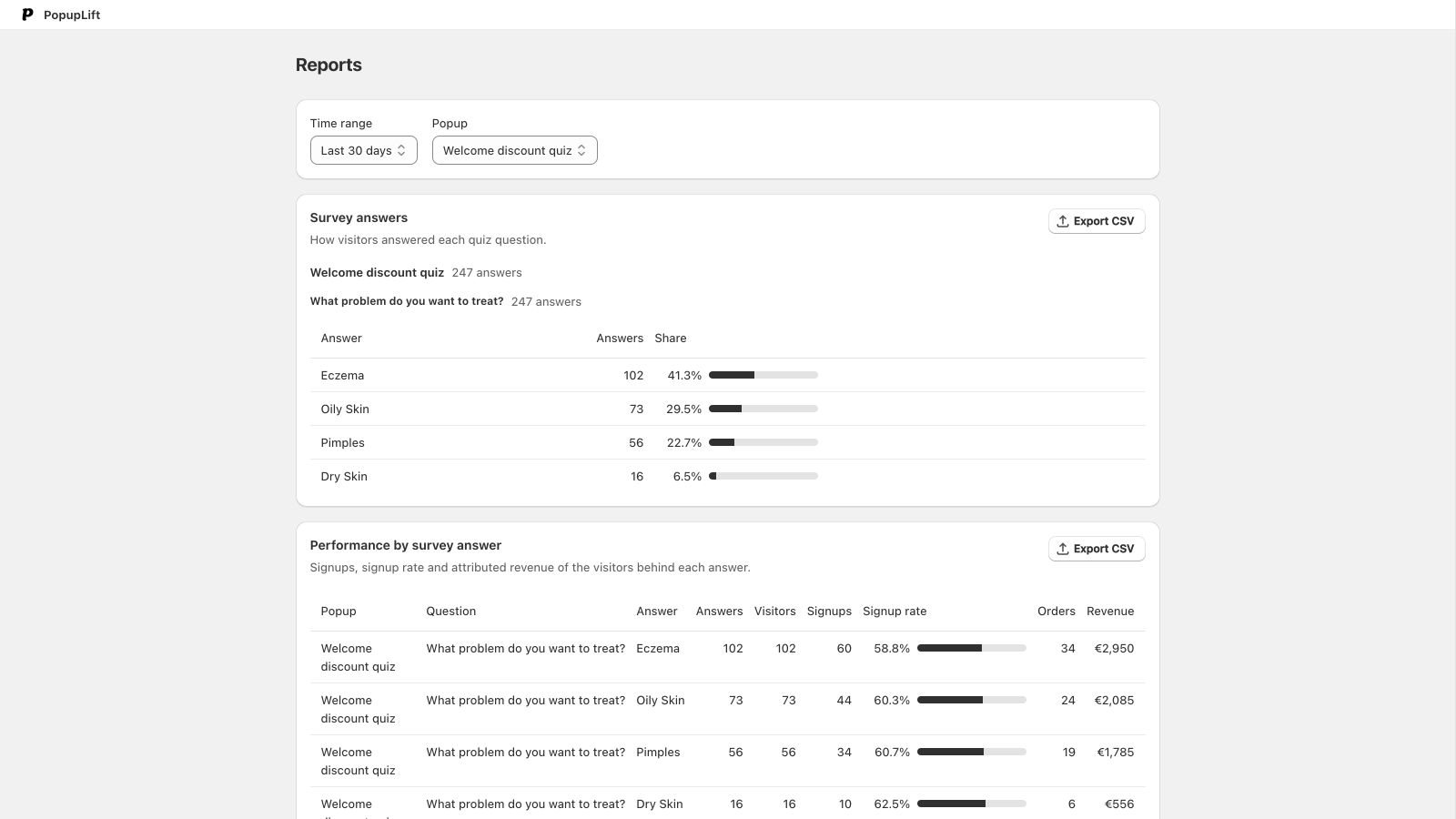Viewport: 1456px width, 819px height.
Task: Click upload icon in Performance Export CSV
Action: point(1062,549)
